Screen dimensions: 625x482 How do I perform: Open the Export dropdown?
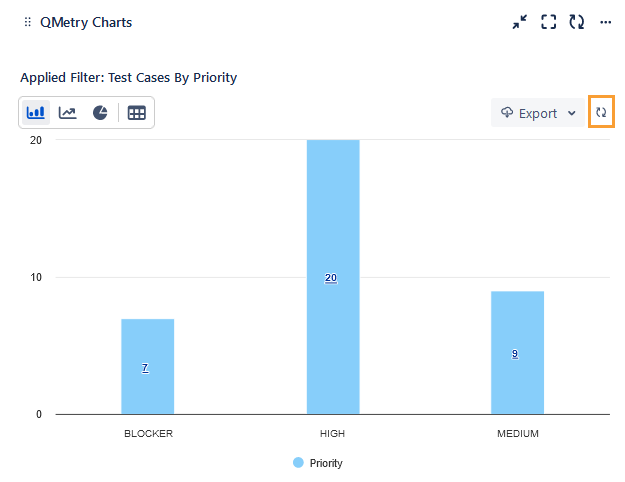[x=539, y=113]
